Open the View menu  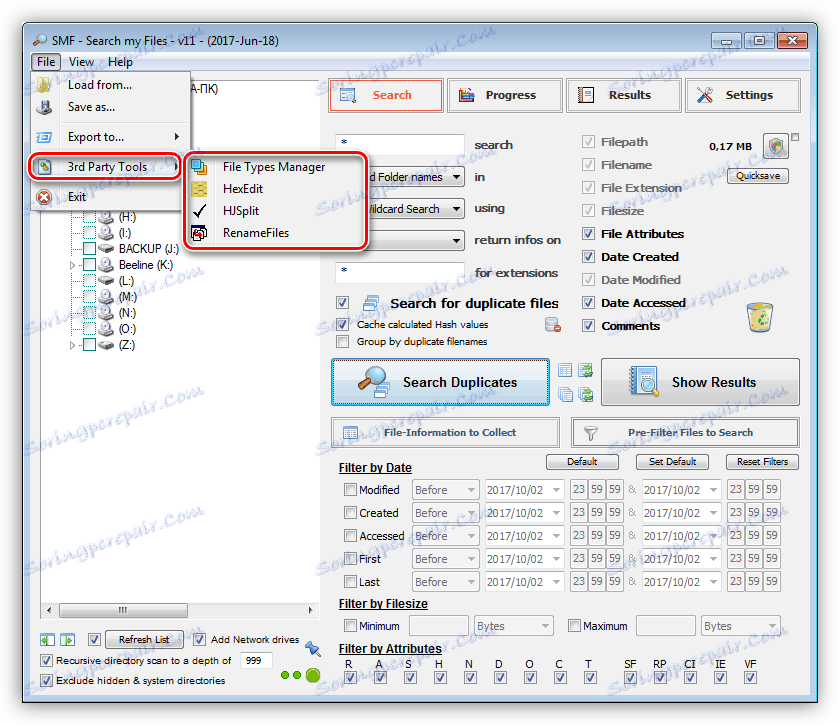(x=81, y=62)
